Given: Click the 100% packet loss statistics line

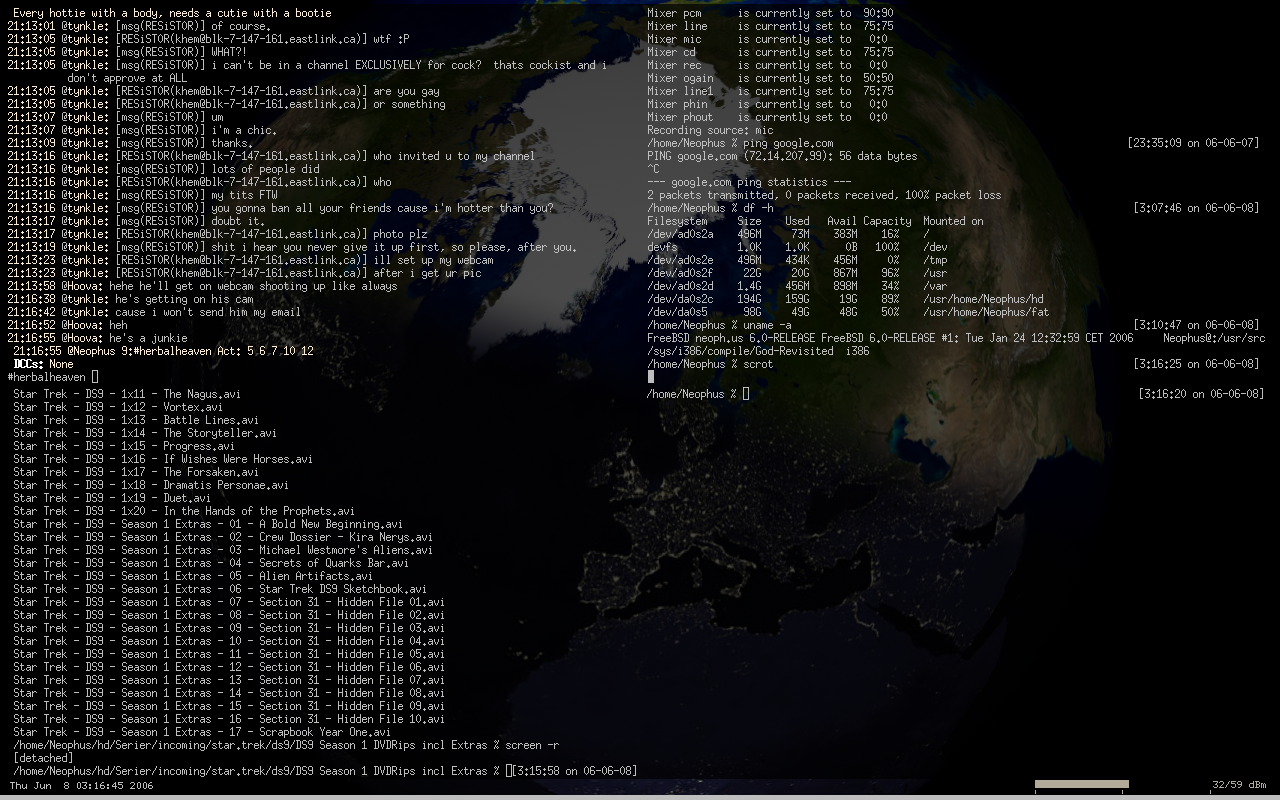Looking at the screenshot, I should pyautogui.click(x=824, y=195).
